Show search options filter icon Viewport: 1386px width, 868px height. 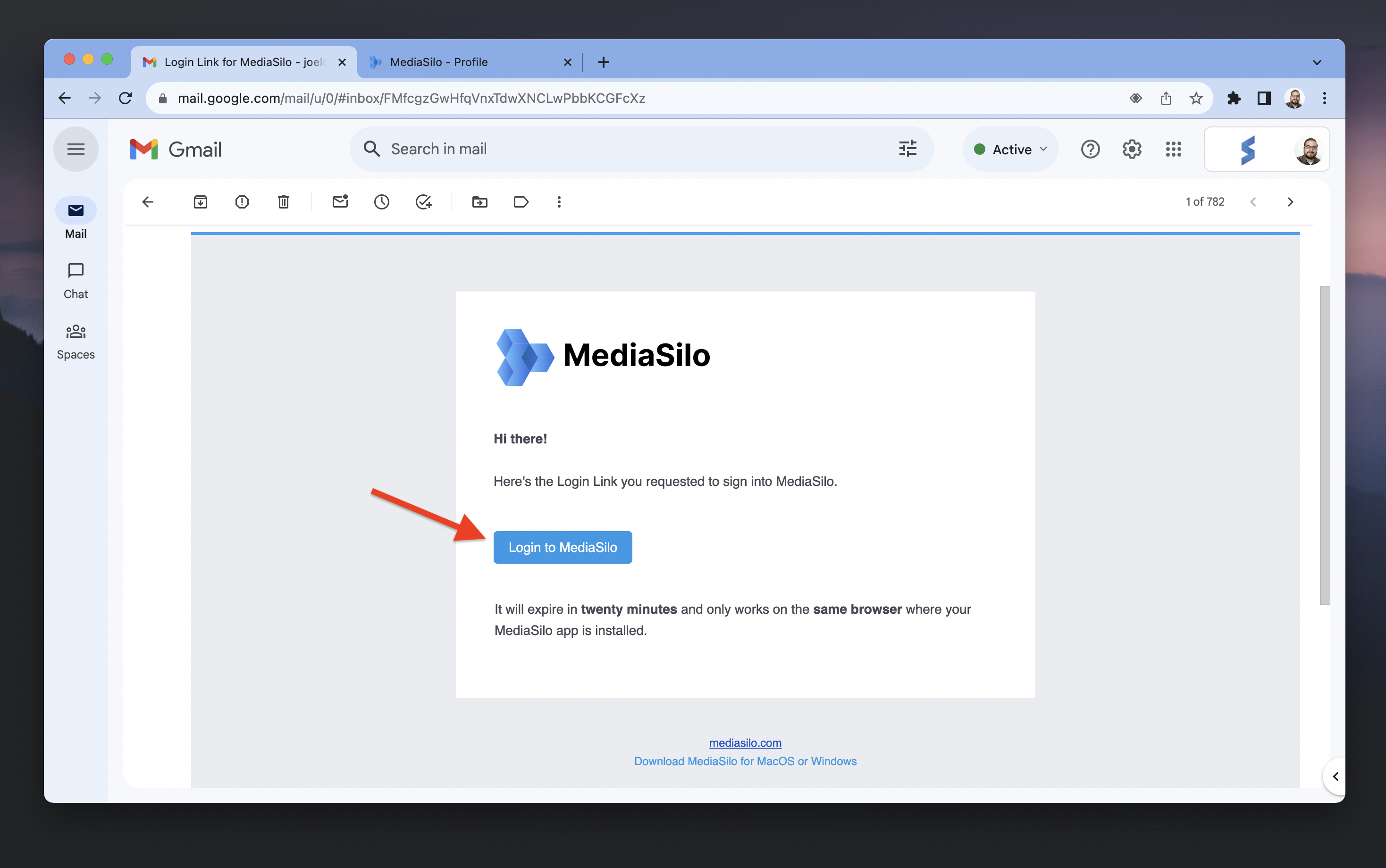pos(908,149)
